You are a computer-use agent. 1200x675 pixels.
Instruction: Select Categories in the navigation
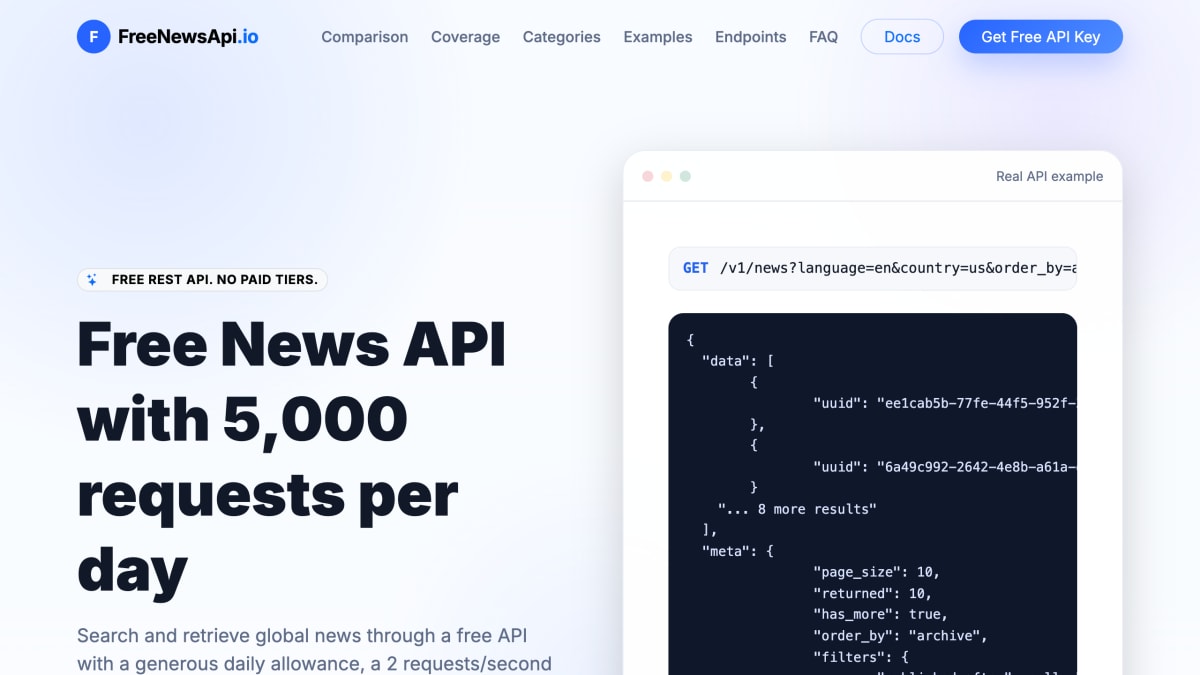(x=561, y=37)
